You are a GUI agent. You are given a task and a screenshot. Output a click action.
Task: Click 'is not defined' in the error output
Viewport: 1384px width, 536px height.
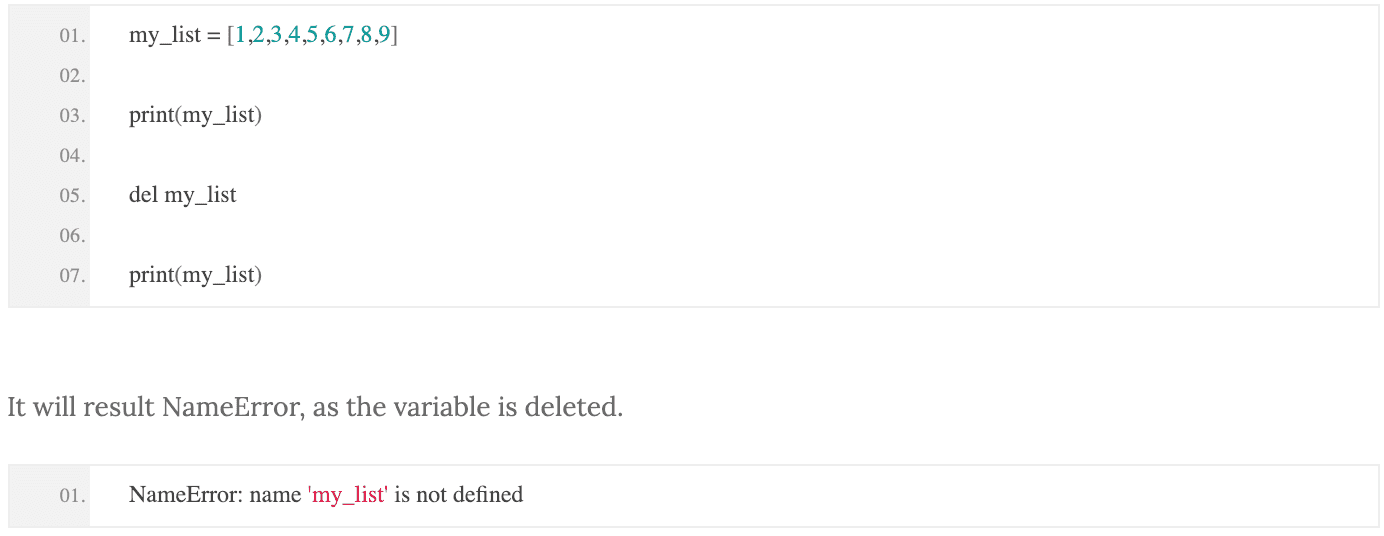(459, 495)
